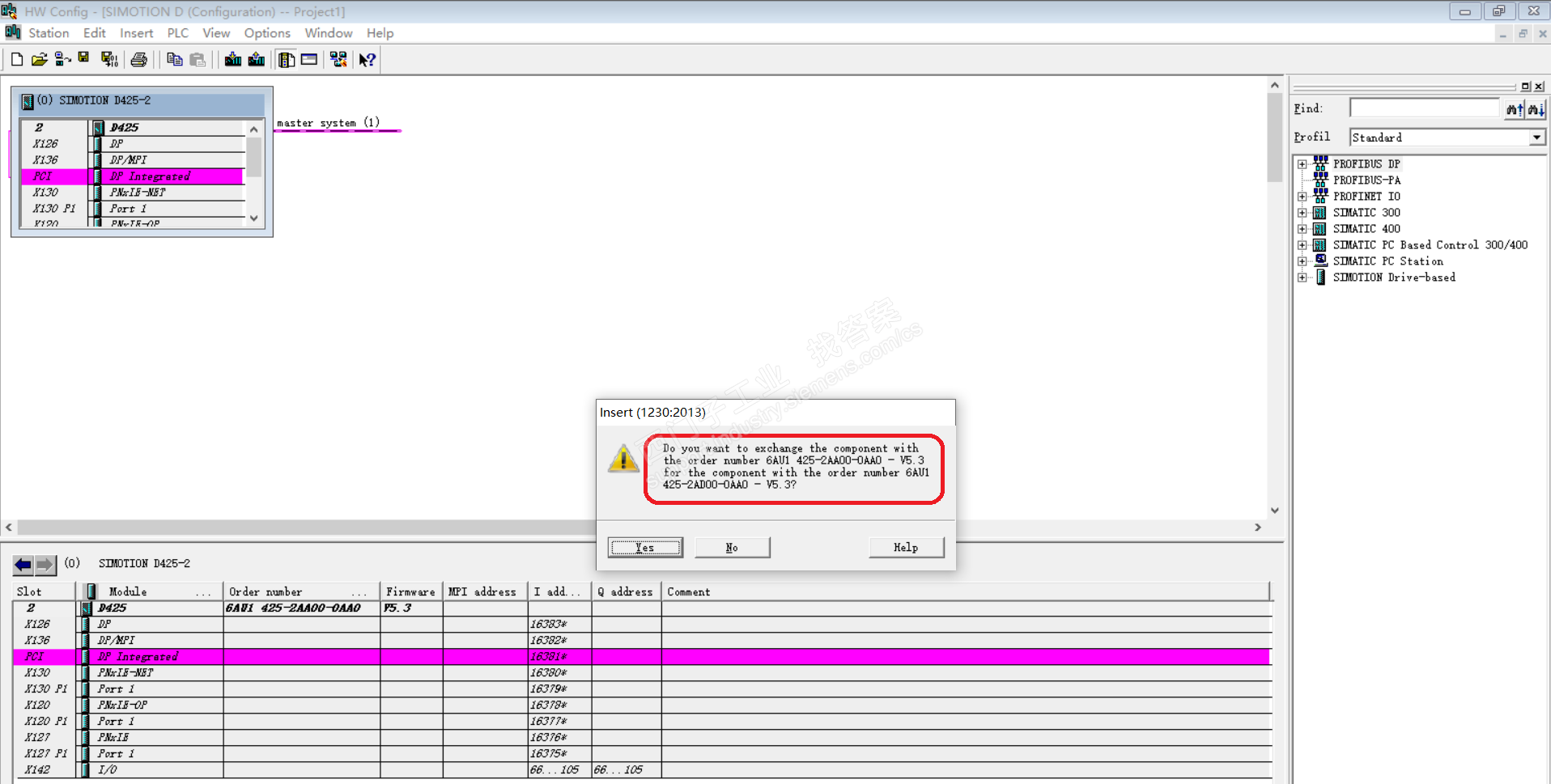
Task: Click the rack table scroll-down arrow
Action: 254,218
